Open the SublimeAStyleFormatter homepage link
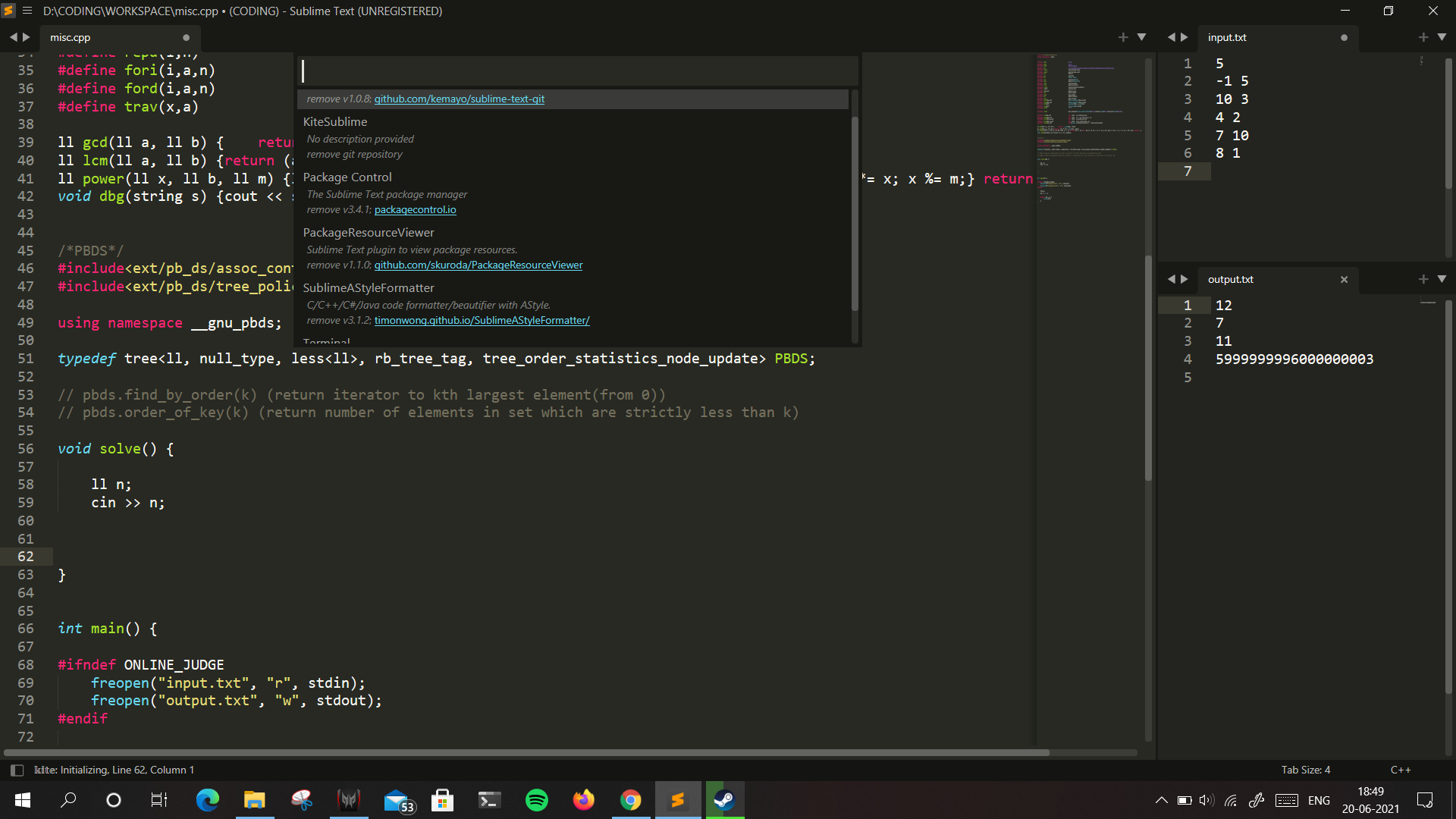1456x819 pixels. (482, 320)
